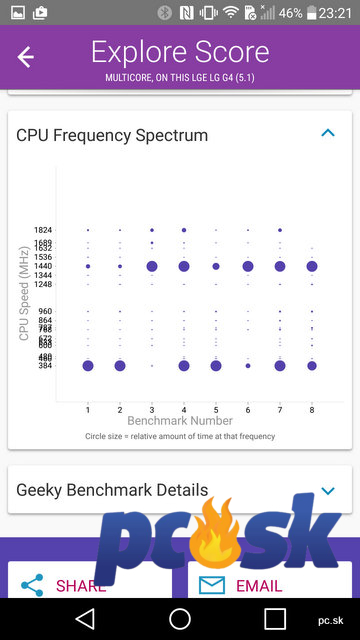Screen dimensions: 360x640
Task: Click the EMAIL button label
Action: [x=259, y=586]
